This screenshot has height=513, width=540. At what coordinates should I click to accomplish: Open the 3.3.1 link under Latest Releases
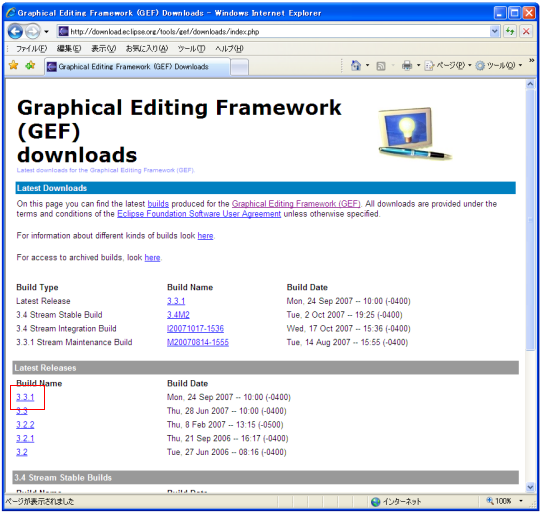click(x=25, y=397)
